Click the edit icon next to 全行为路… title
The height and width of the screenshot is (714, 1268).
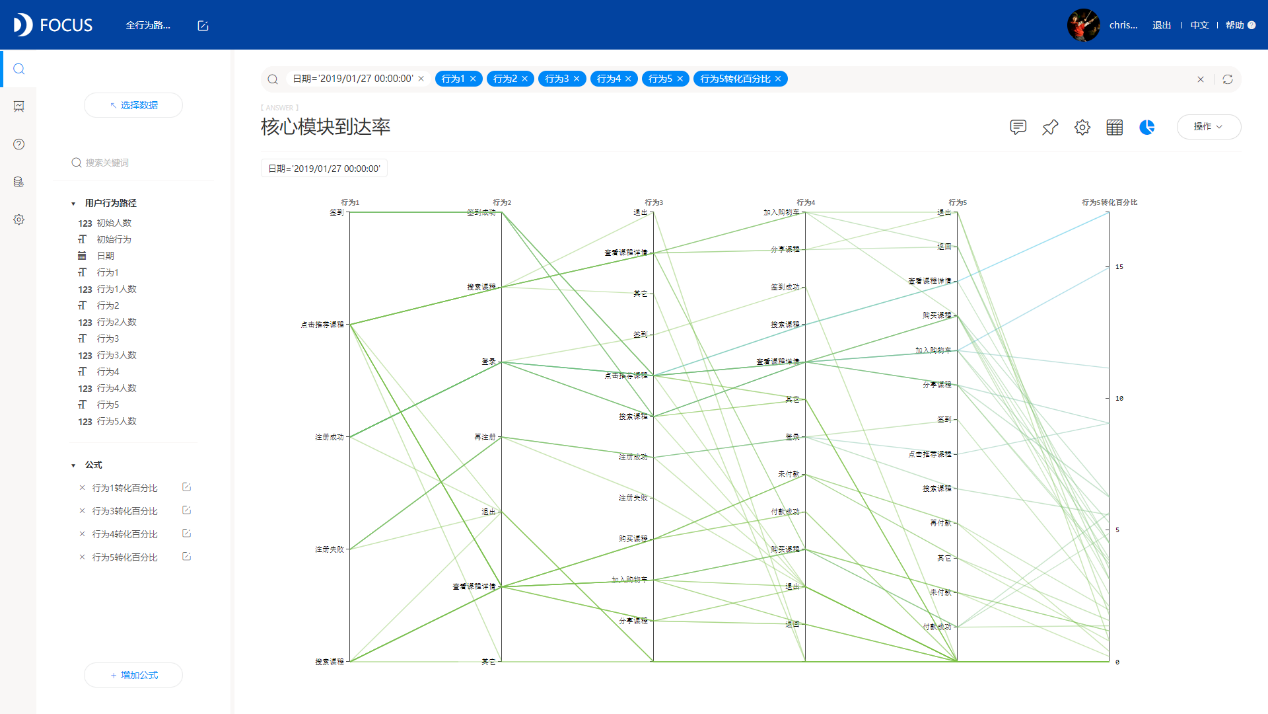tap(203, 25)
